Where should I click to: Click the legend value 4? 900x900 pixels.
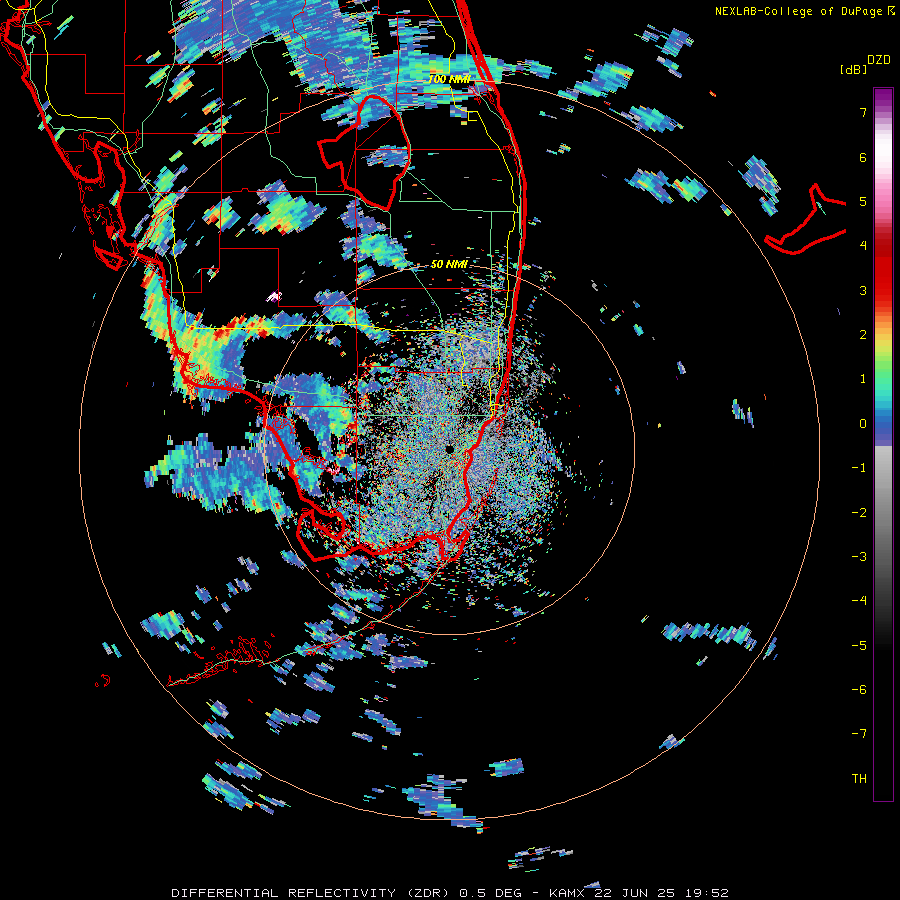[x=863, y=246]
